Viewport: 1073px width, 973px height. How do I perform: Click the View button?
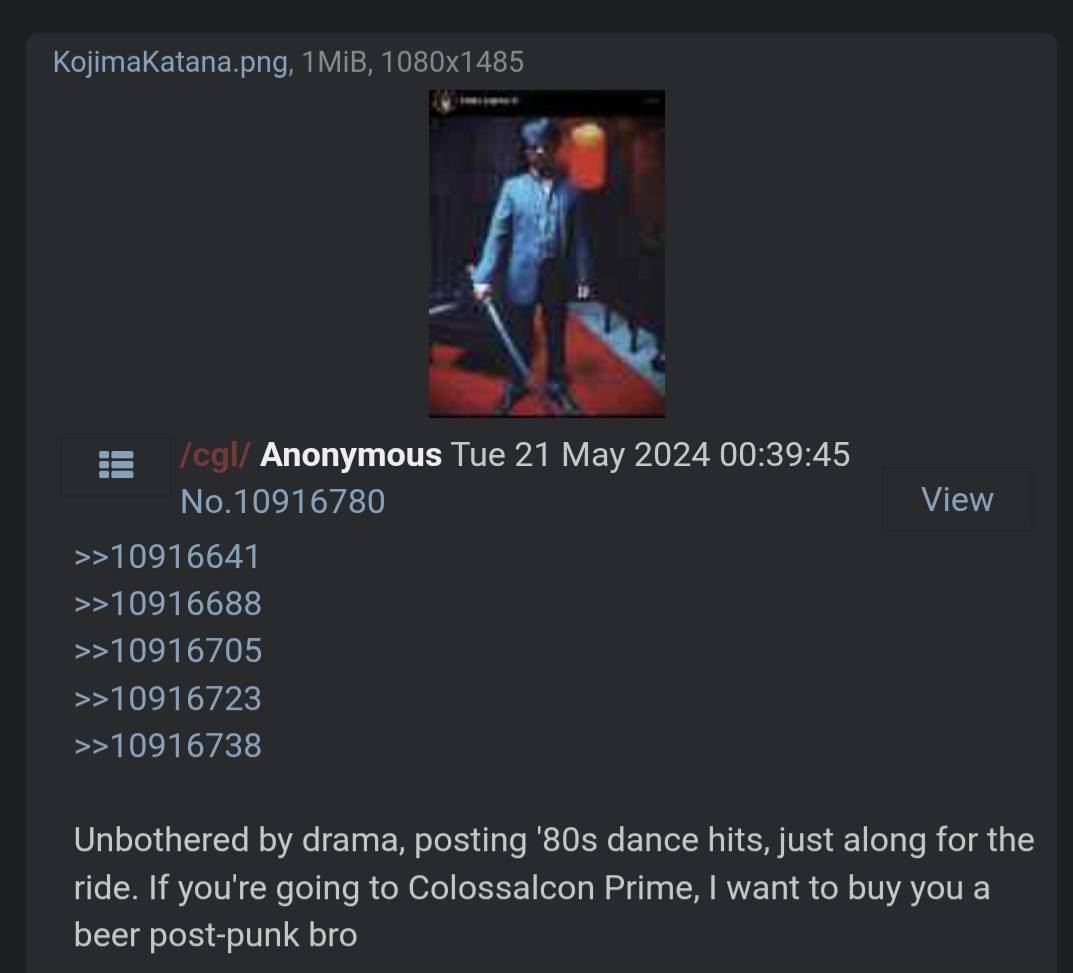pos(957,500)
